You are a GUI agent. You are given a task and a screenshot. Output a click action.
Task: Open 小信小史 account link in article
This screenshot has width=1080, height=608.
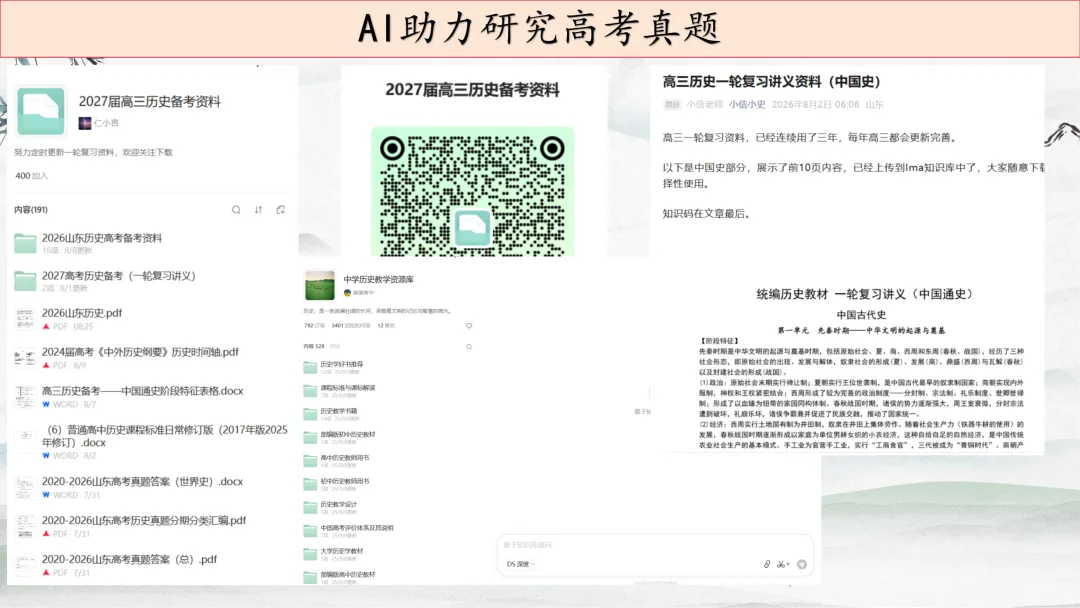click(x=747, y=105)
